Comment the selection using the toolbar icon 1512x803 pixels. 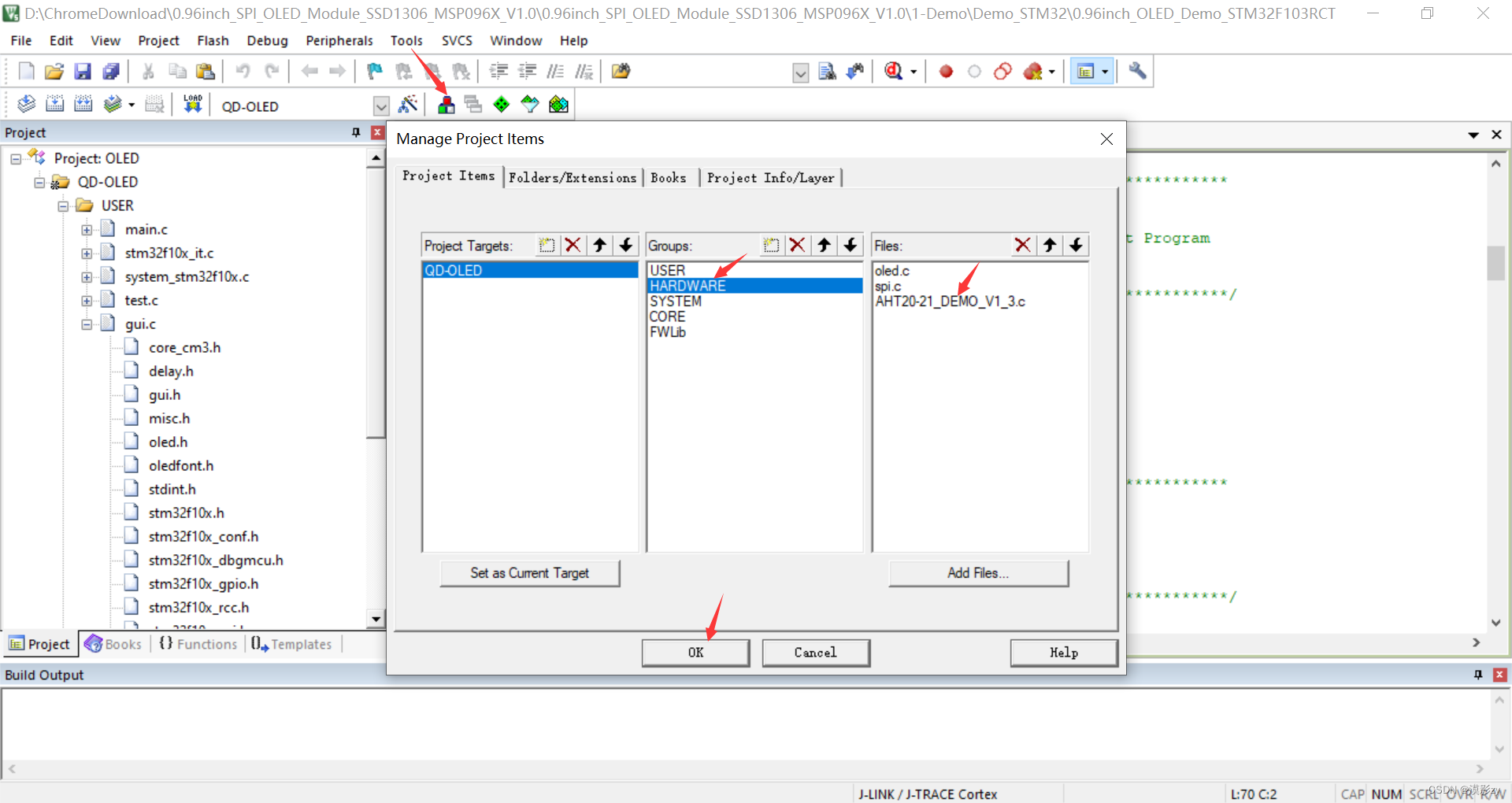coord(555,72)
